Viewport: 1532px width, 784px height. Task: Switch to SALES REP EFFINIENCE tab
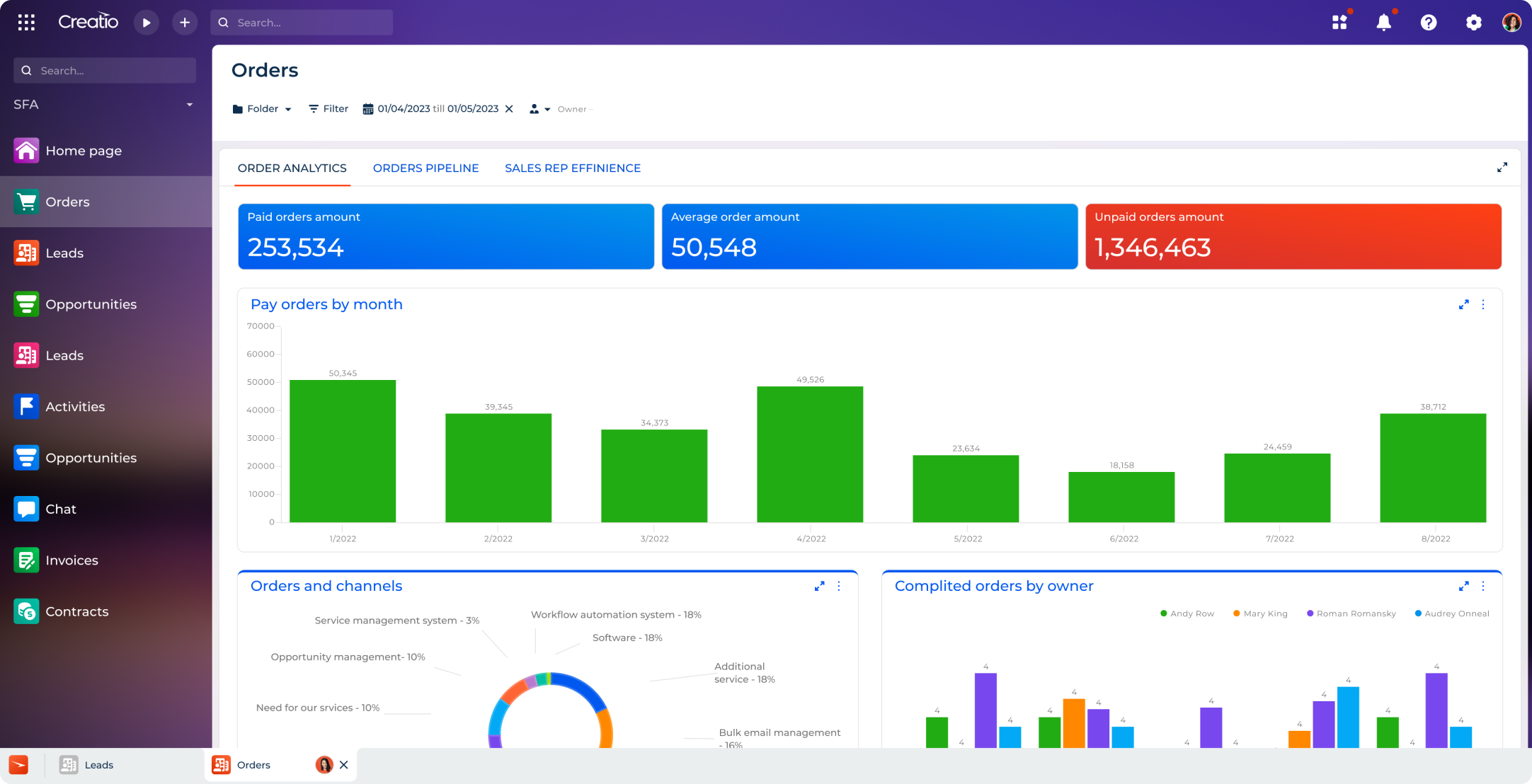tap(572, 167)
